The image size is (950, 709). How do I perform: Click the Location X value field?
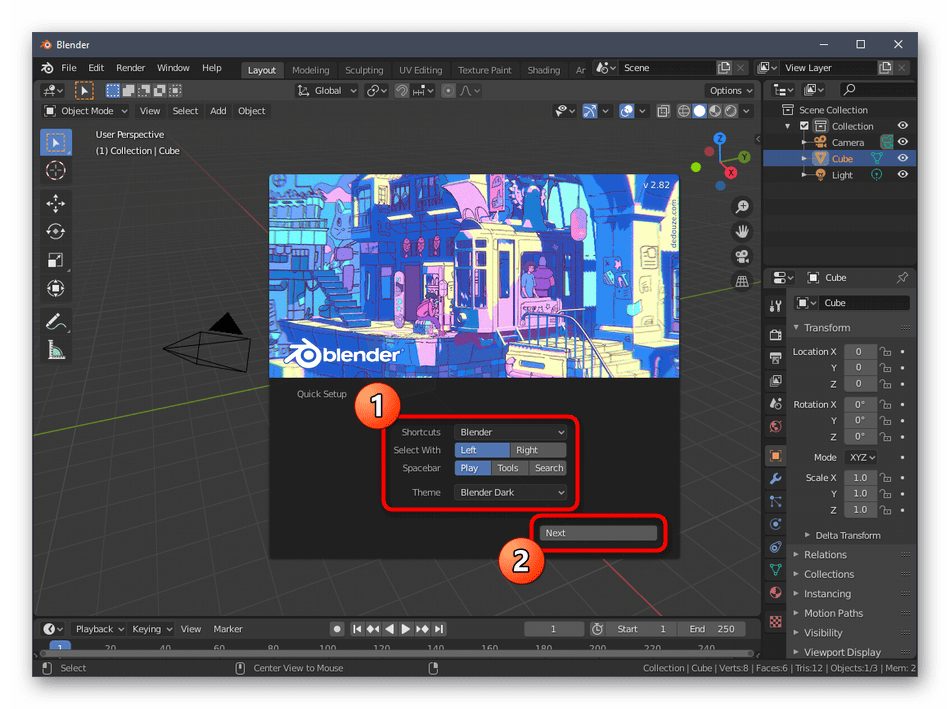859,352
